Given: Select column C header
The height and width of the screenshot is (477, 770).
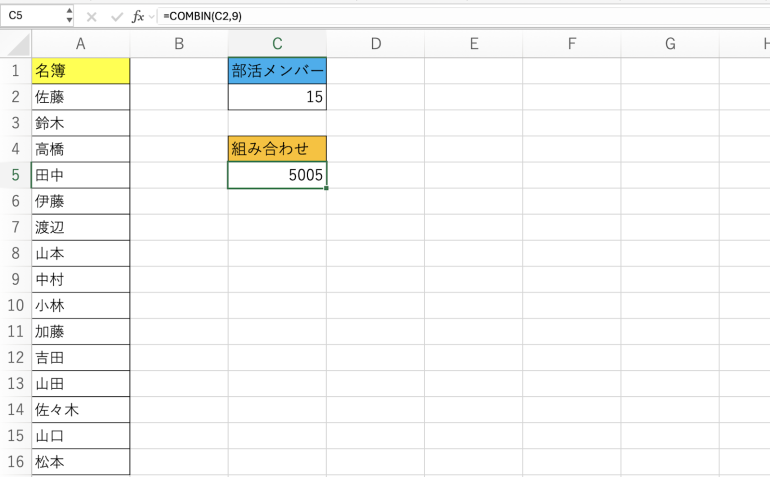Looking at the screenshot, I should [277, 44].
